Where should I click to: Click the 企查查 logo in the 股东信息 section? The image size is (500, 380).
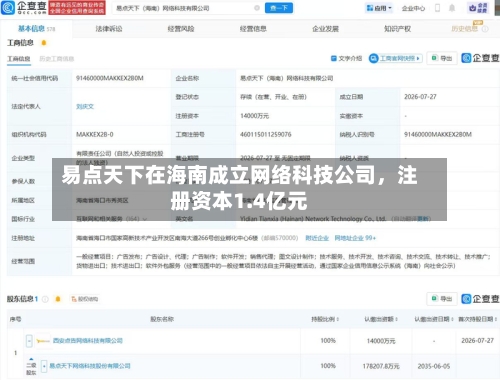coord(480,299)
